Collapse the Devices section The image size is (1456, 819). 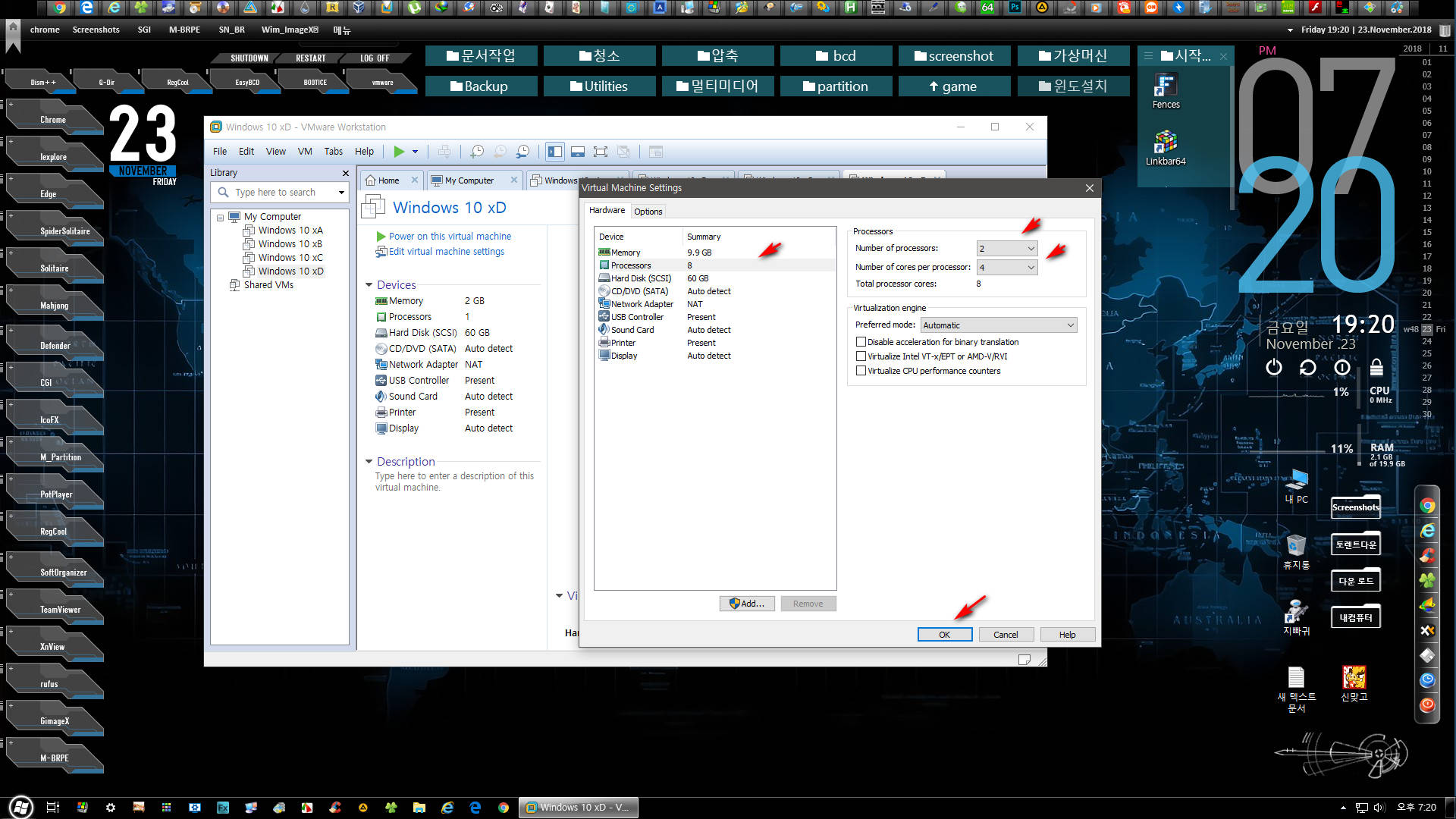369,285
